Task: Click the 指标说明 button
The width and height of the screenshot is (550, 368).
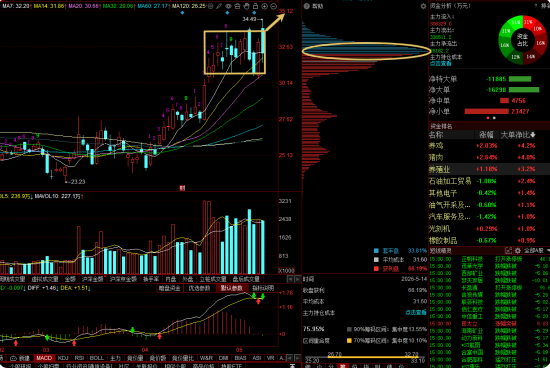Action: click(x=263, y=288)
